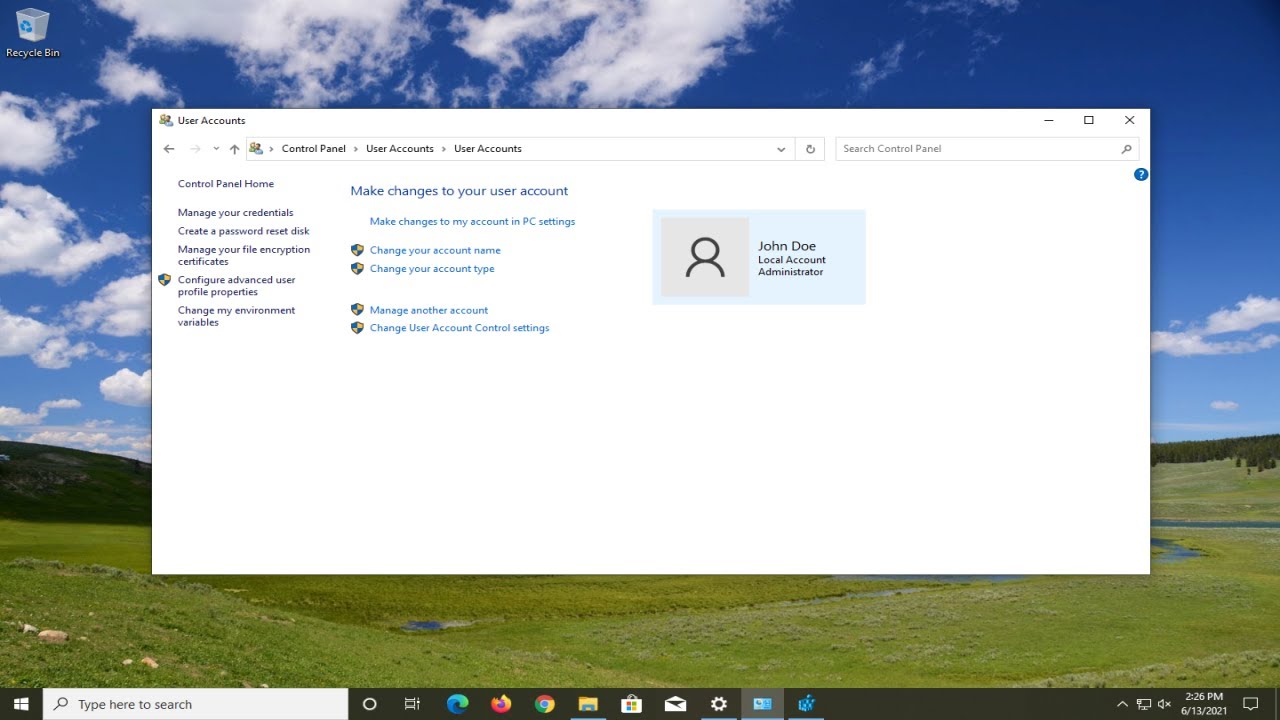Click Change my environment variables
Viewport: 1280px width, 720px height.
[237, 316]
